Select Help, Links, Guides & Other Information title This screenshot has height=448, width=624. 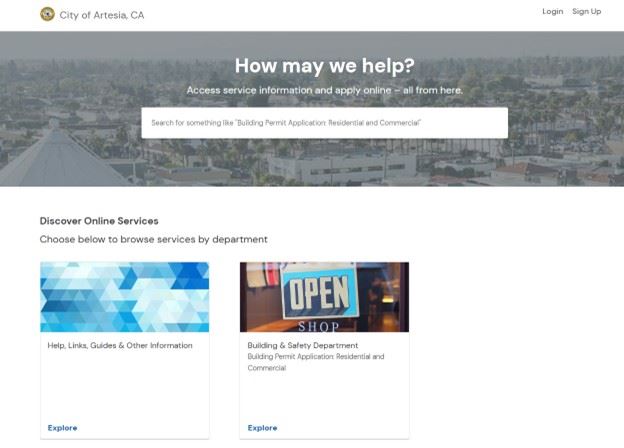click(x=120, y=345)
